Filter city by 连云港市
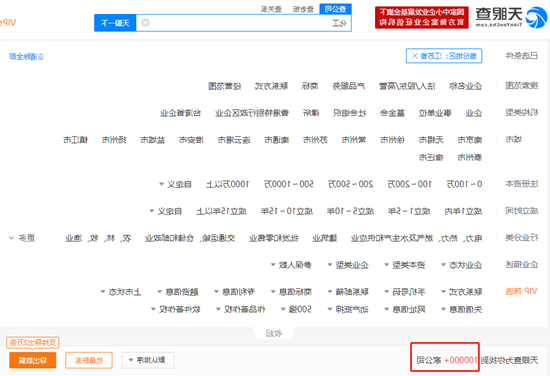 pyautogui.click(x=234, y=140)
